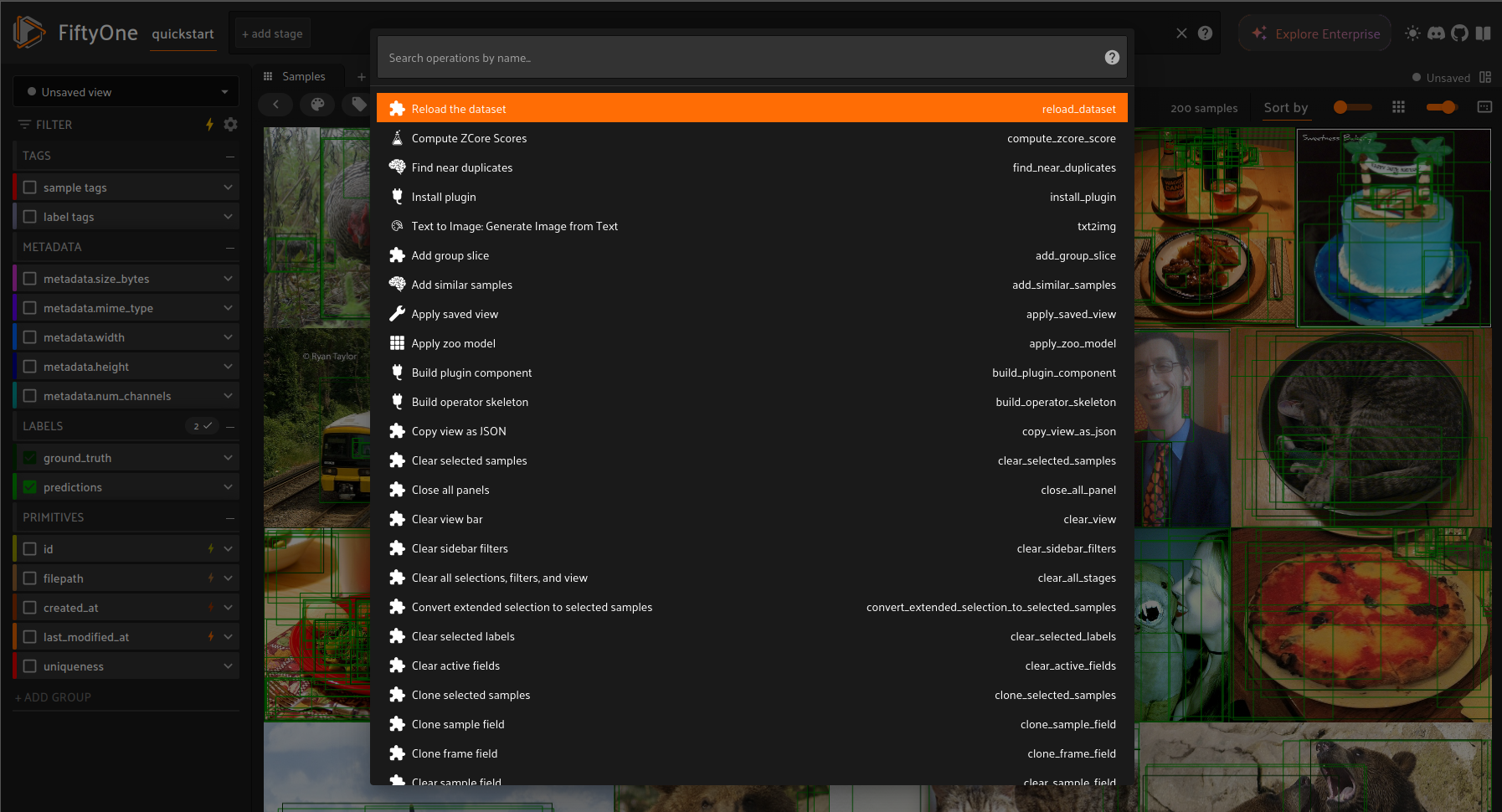Click the view bar help icon
The image size is (1502, 812).
pos(1205,33)
